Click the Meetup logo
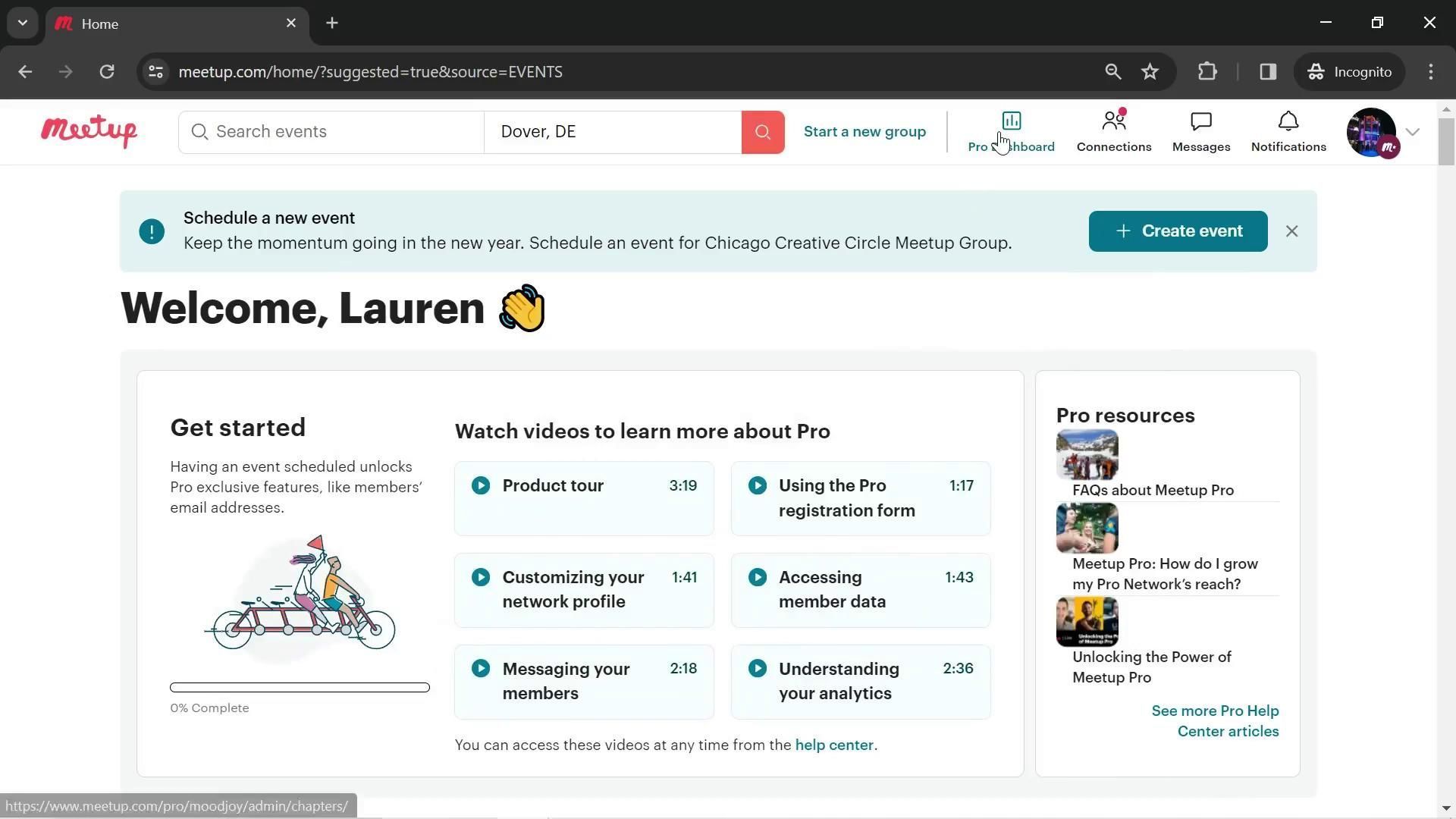This screenshot has height=819, width=1456. 89,131
